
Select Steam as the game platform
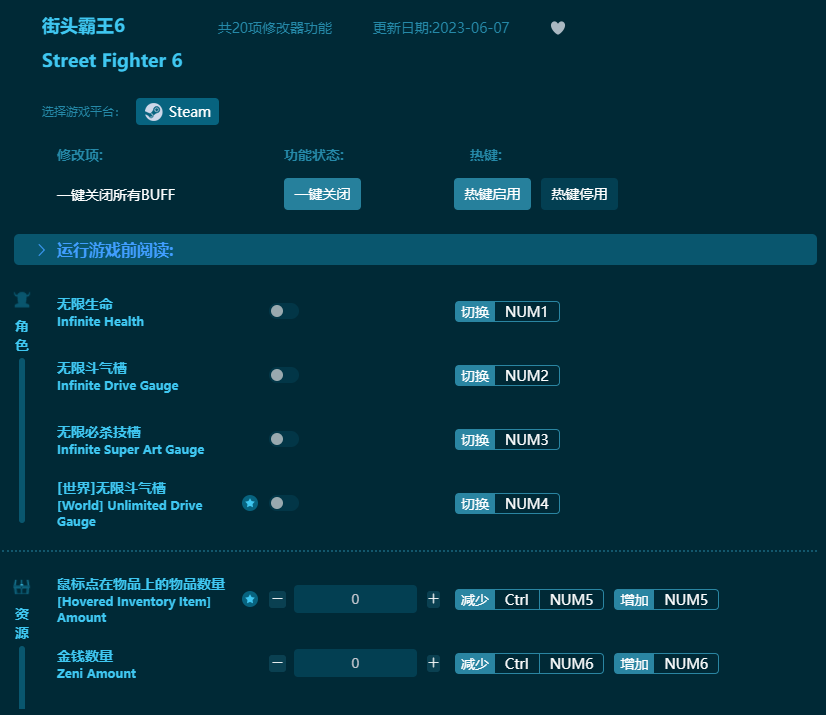click(x=177, y=111)
